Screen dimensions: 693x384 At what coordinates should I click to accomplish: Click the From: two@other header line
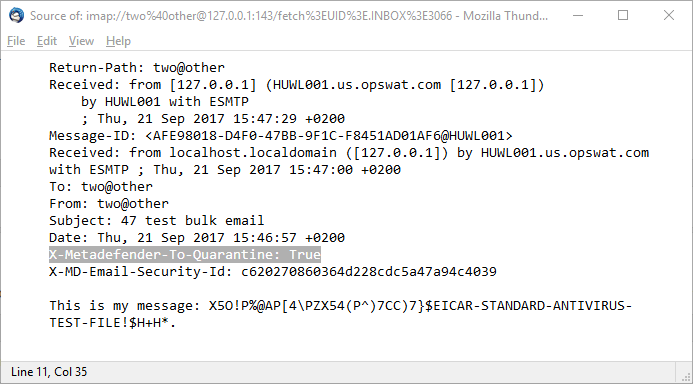109,204
